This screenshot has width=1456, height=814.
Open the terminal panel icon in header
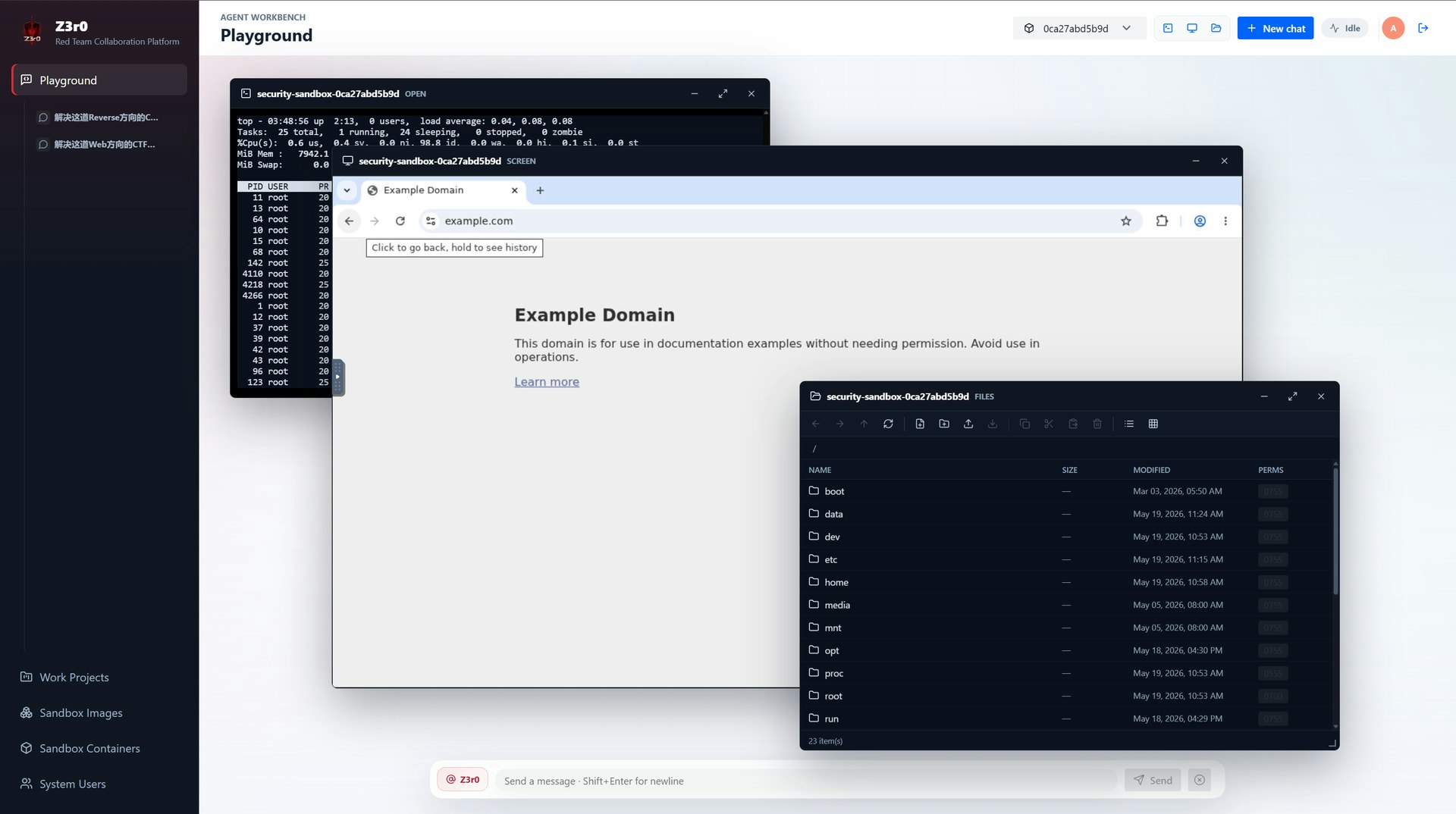click(x=1168, y=28)
